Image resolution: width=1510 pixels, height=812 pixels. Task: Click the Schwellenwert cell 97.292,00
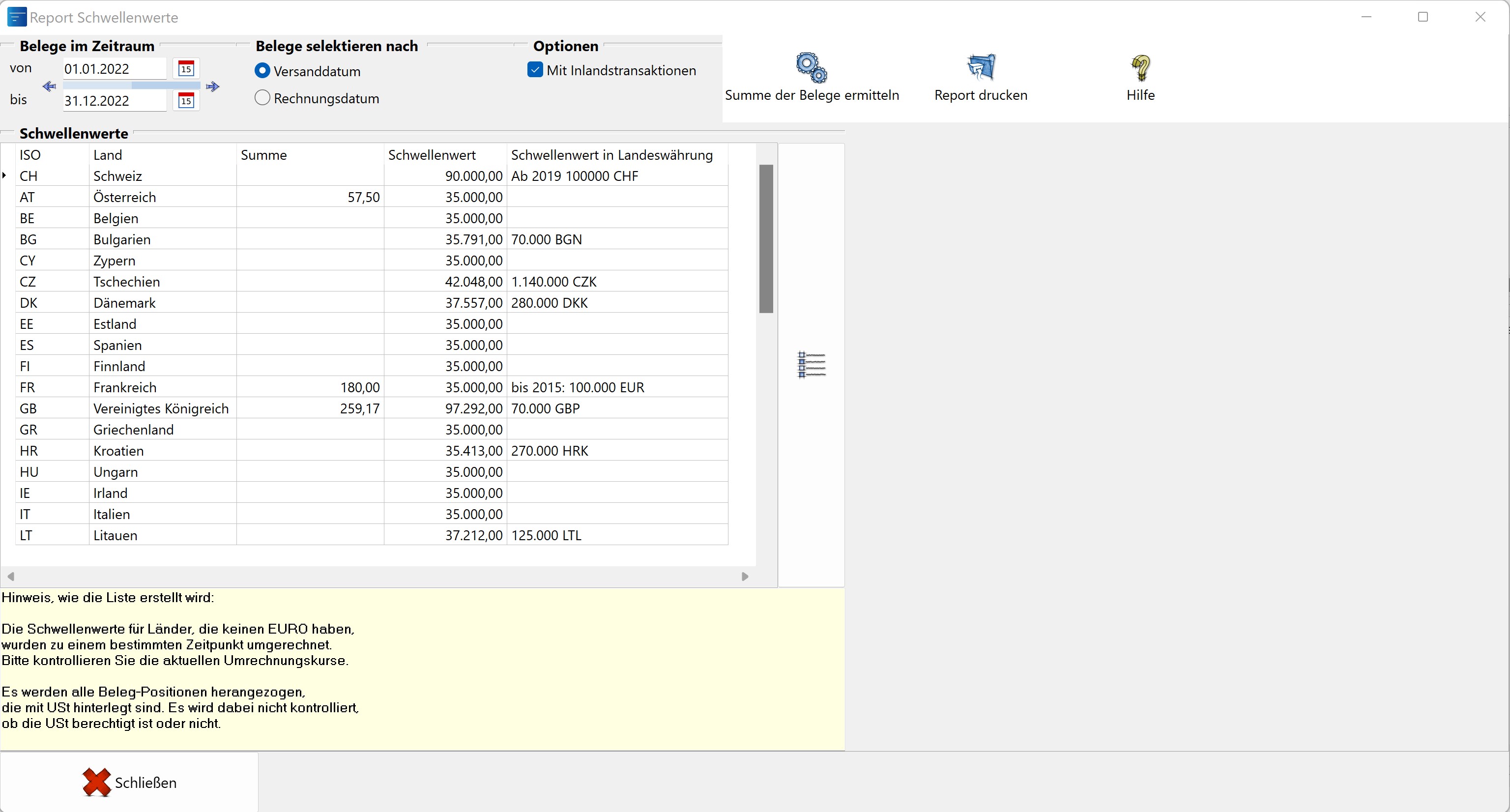pyautogui.click(x=445, y=408)
